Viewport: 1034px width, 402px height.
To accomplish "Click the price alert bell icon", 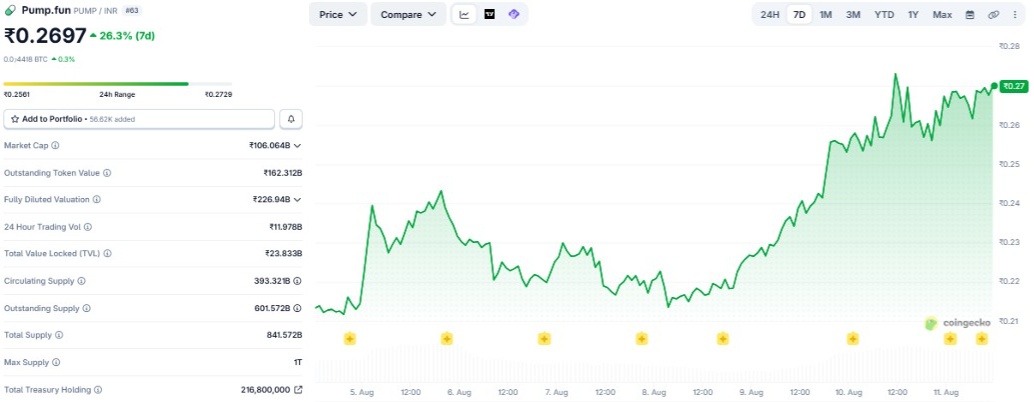I will coord(291,119).
